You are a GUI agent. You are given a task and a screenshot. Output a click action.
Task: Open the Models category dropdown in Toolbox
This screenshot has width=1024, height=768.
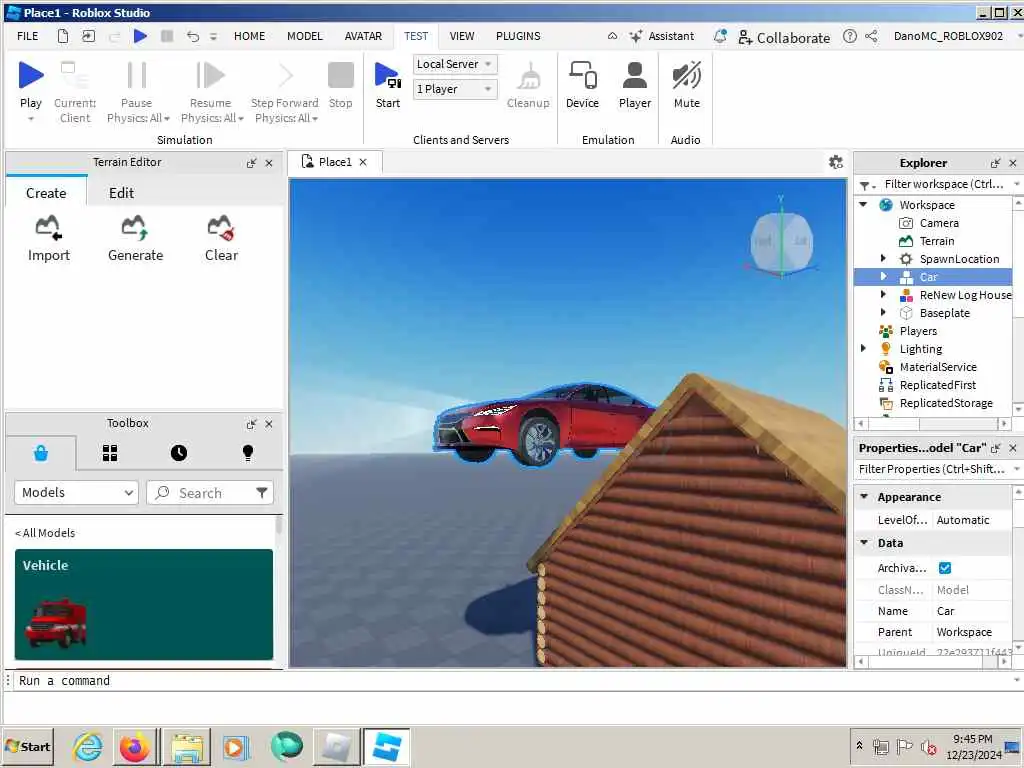point(76,492)
